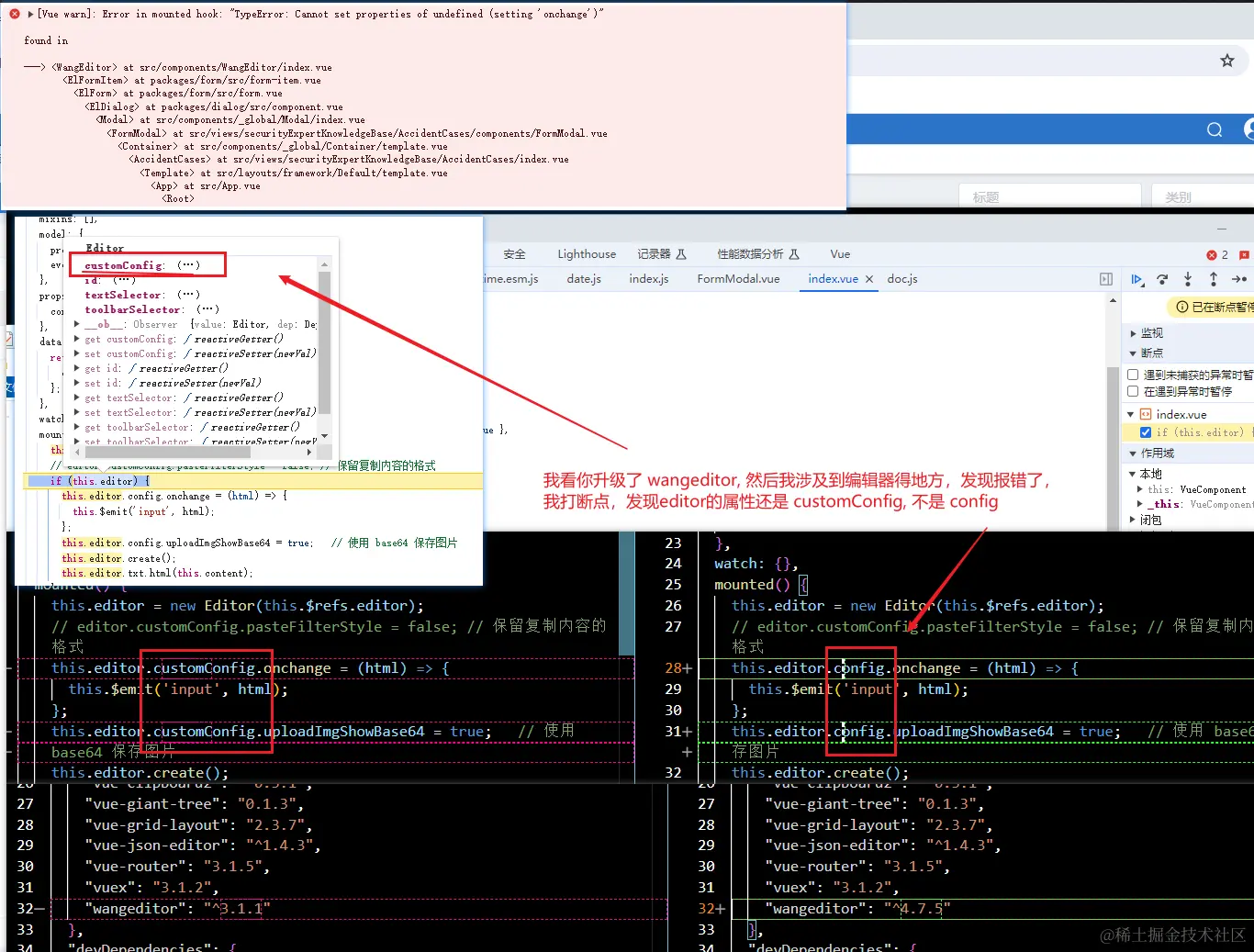This screenshot has width=1254, height=952.
Task: Click the DevTools minimize dash icon
Action: point(1222,230)
